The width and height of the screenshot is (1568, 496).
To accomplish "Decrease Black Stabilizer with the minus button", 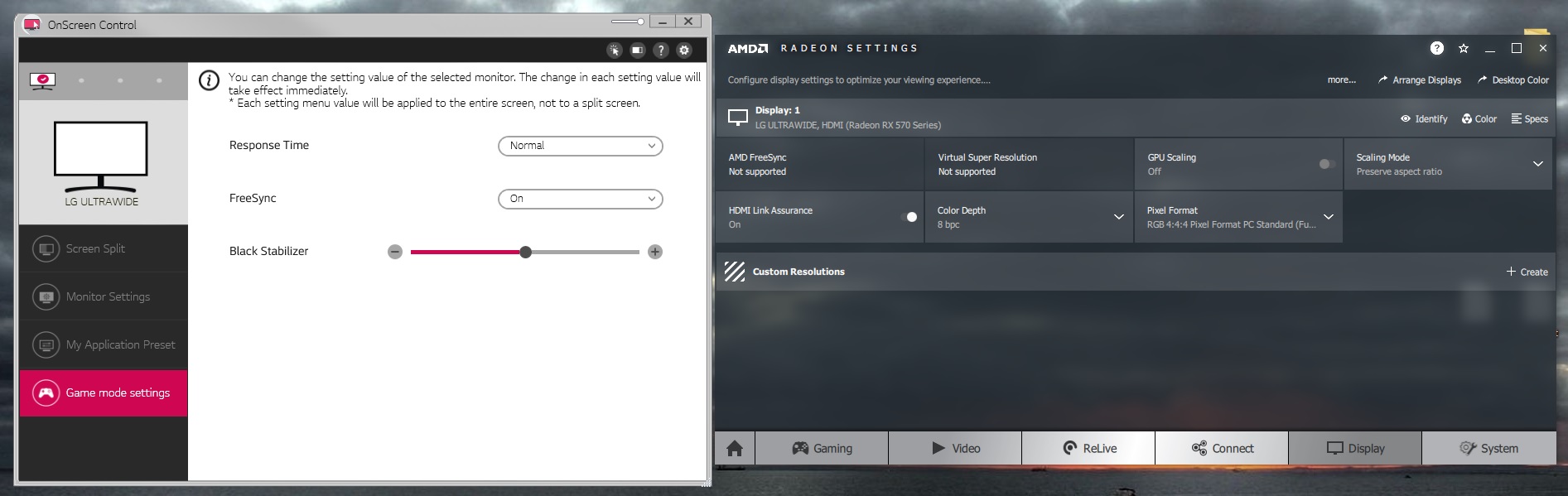I will pos(395,252).
